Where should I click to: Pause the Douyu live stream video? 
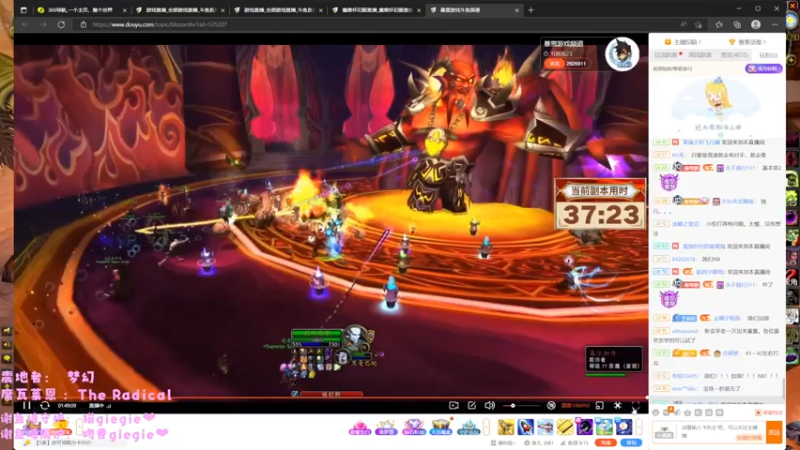tap(27, 406)
